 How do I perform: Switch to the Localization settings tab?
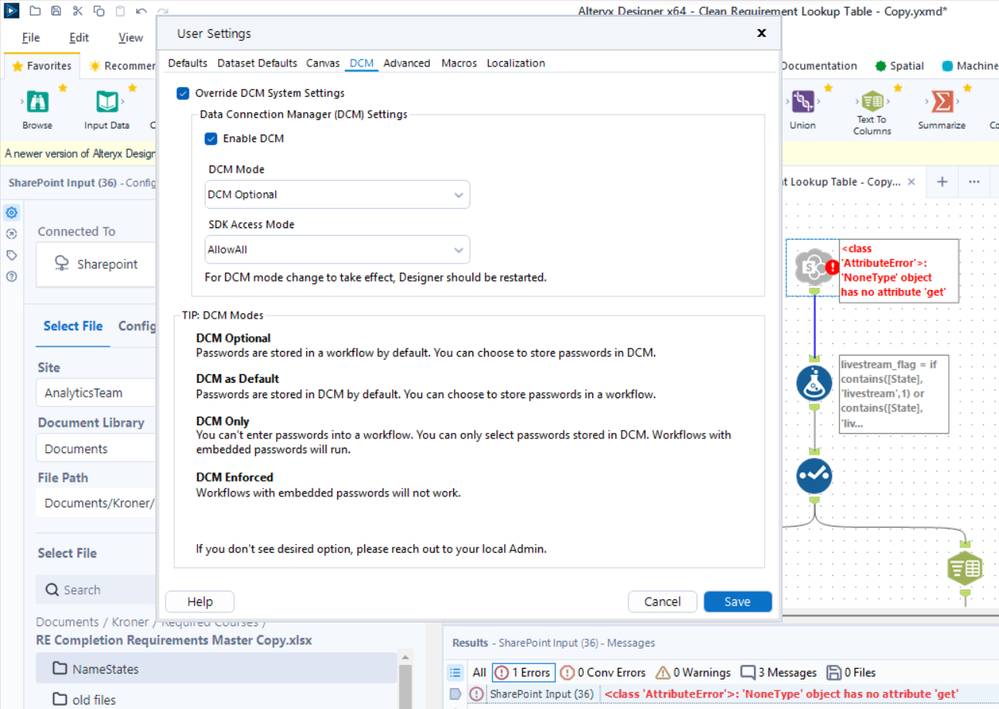(x=516, y=63)
